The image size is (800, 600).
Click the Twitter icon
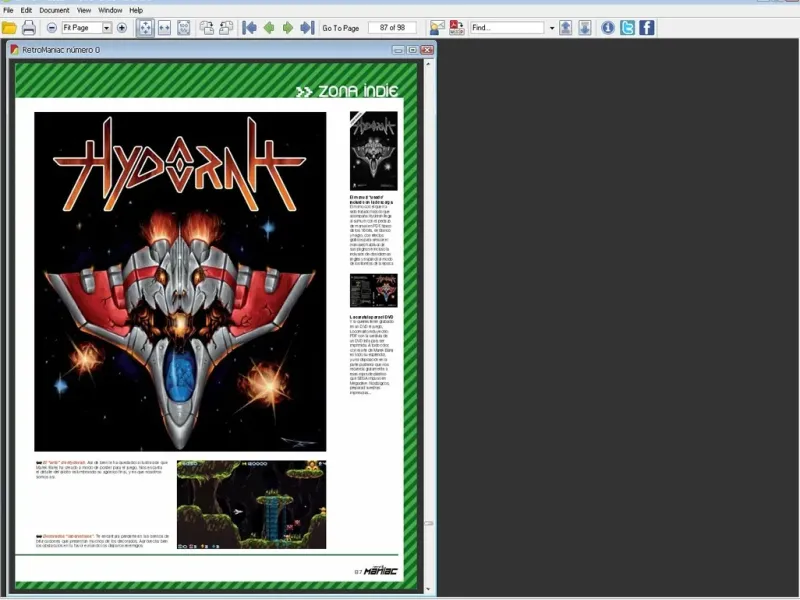[628, 28]
